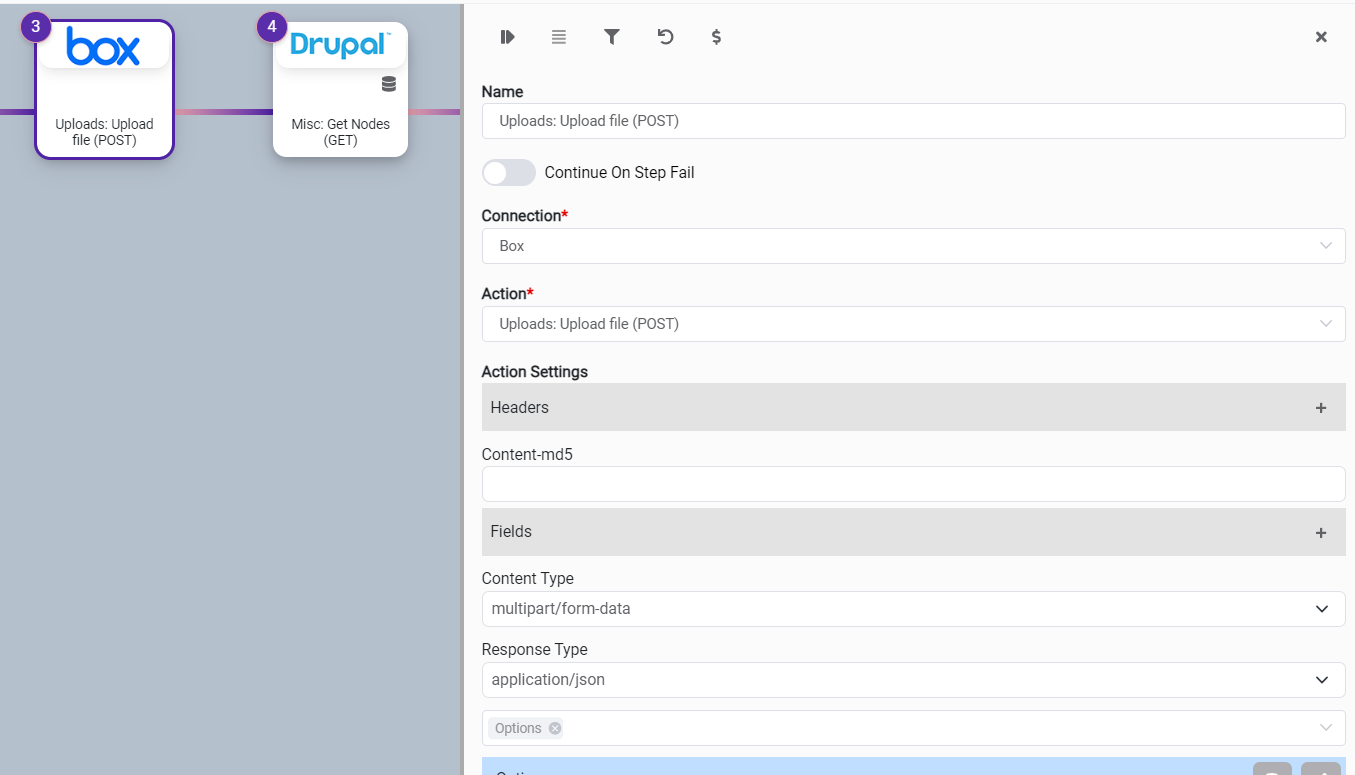Expand the Response Type dropdown
The height and width of the screenshot is (775, 1355).
click(x=913, y=680)
